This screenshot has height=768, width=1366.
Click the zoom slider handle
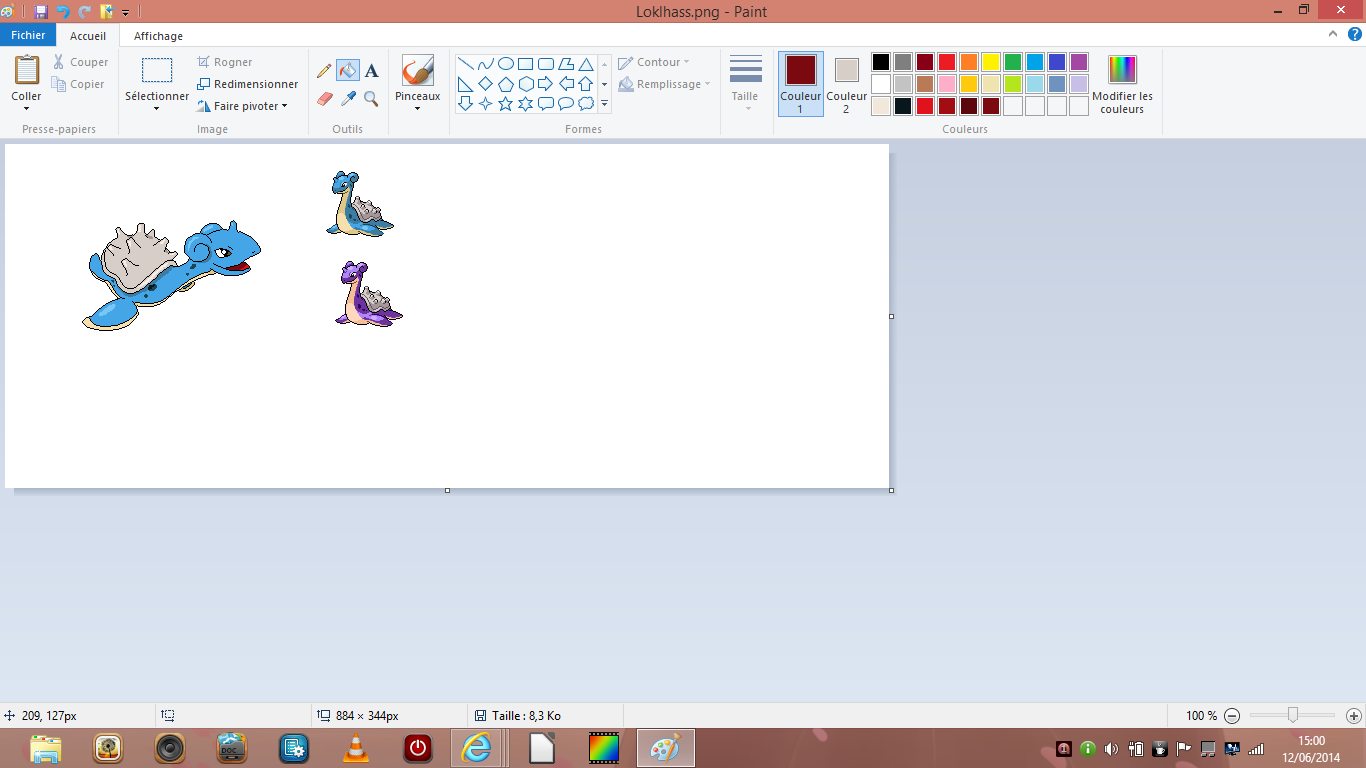[1293, 715]
